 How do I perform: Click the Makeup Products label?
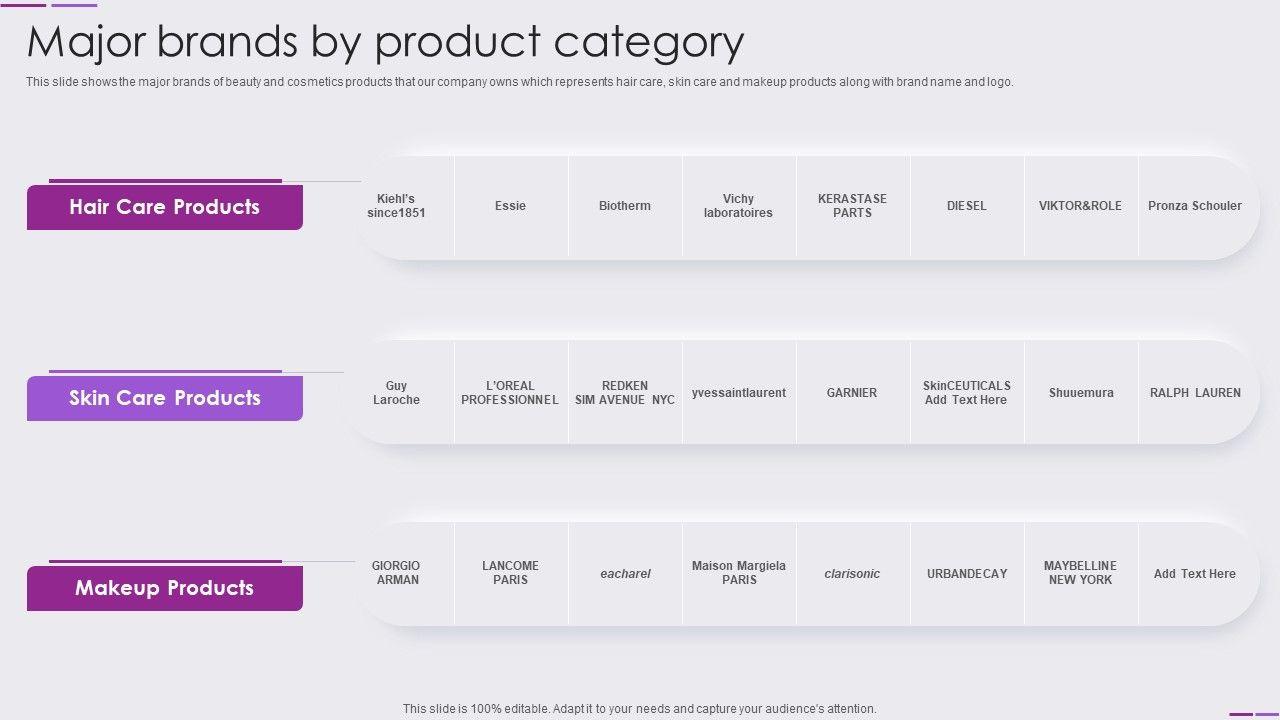[164, 588]
